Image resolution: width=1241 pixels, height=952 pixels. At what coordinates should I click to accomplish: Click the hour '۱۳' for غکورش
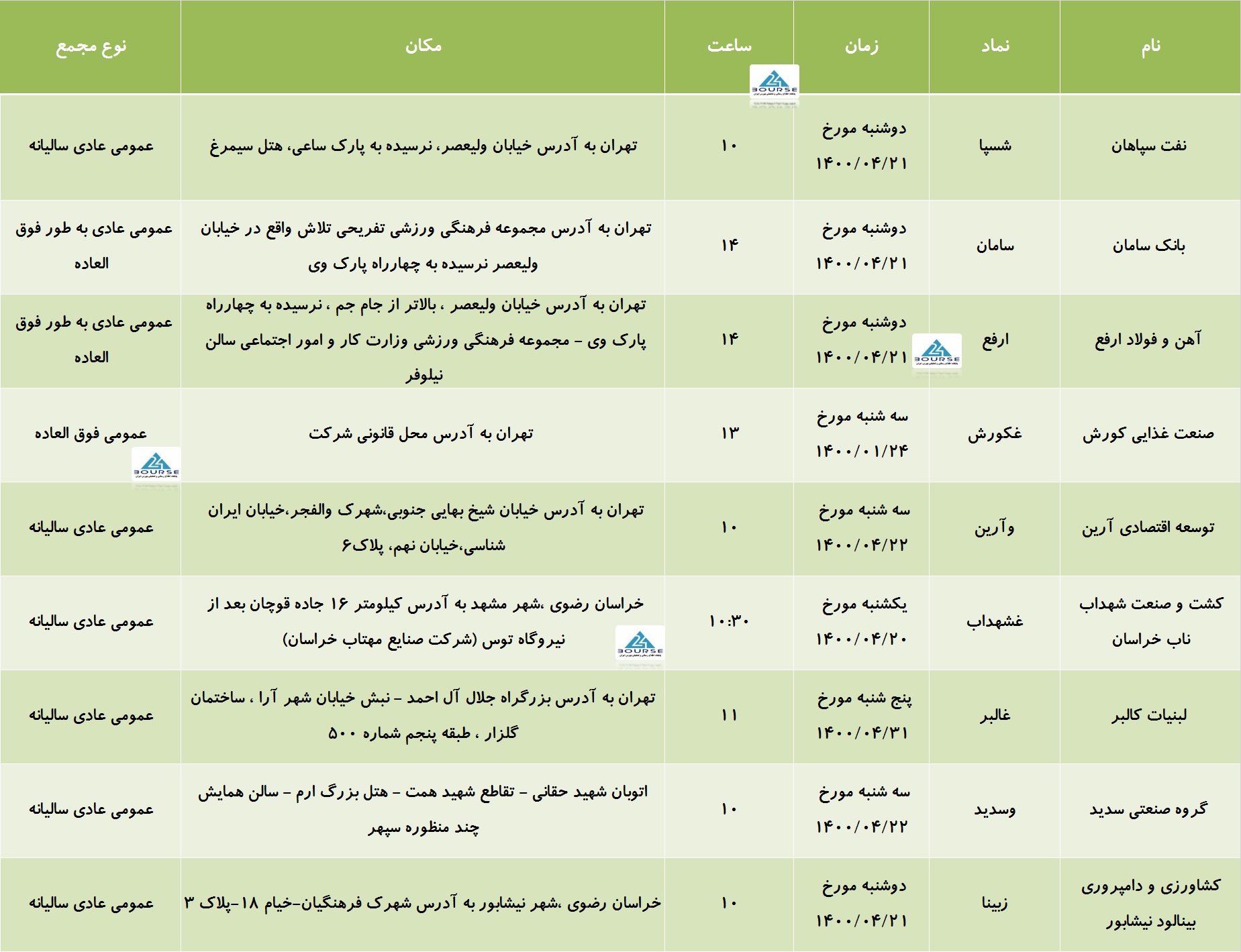click(x=729, y=433)
